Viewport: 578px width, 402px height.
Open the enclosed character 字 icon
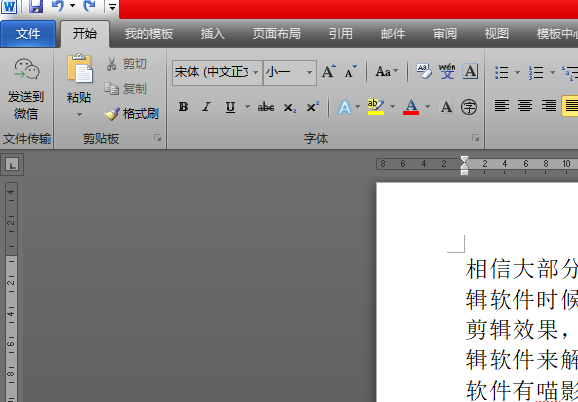click(x=469, y=107)
